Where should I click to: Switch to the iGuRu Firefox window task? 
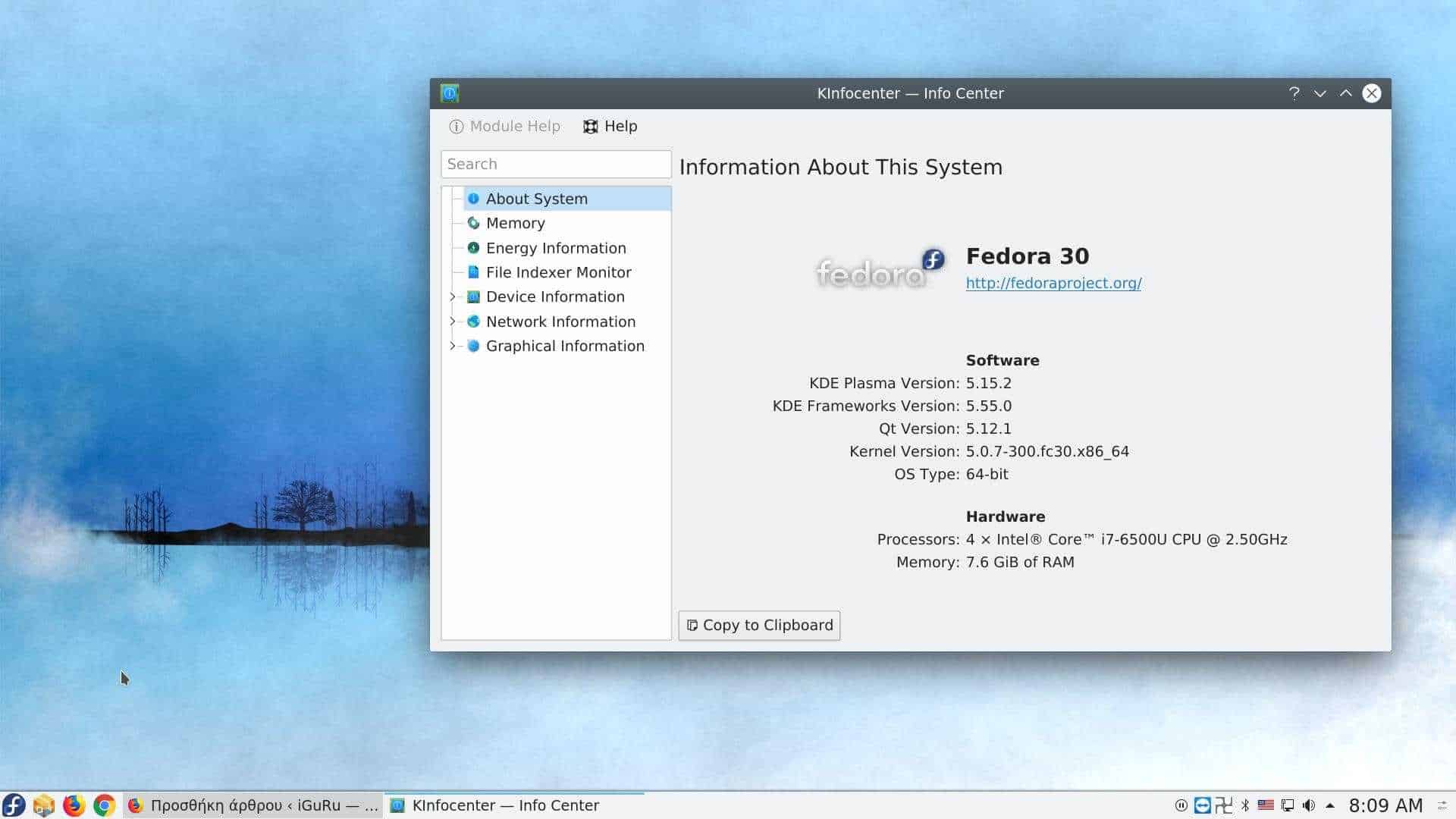[x=253, y=805]
